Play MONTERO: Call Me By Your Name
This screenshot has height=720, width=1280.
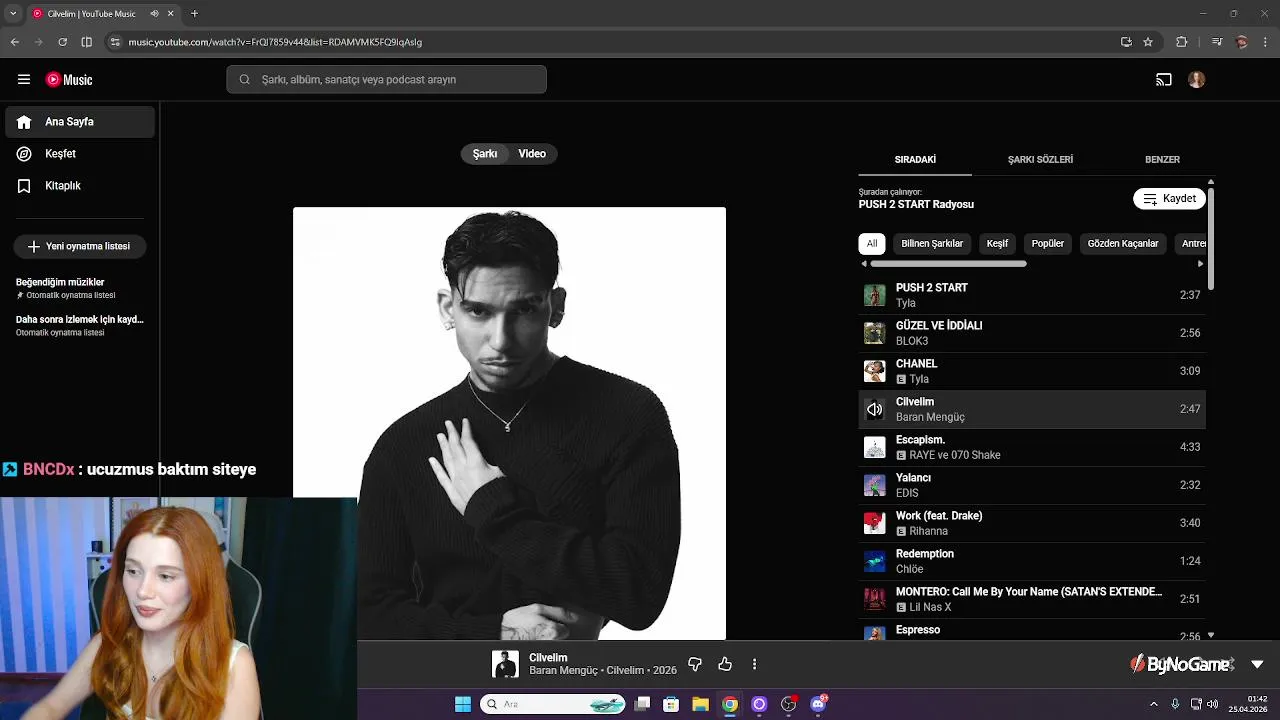tap(1032, 599)
